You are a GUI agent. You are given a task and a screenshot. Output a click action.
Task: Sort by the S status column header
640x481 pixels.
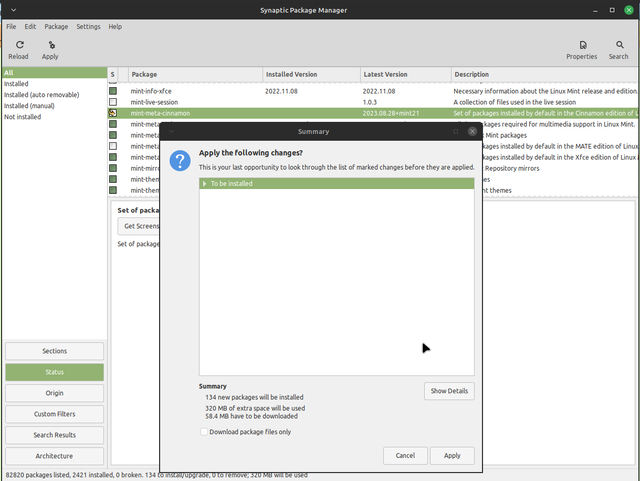(113, 74)
